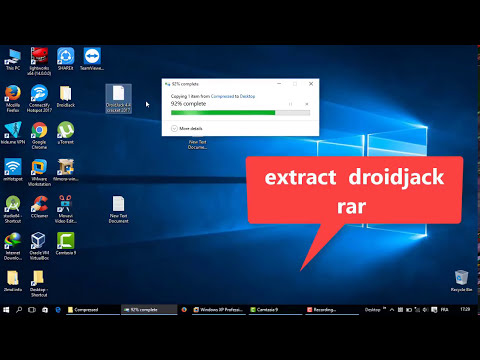
Task: Launch TeamViewer from the desktop
Action: pos(92,59)
